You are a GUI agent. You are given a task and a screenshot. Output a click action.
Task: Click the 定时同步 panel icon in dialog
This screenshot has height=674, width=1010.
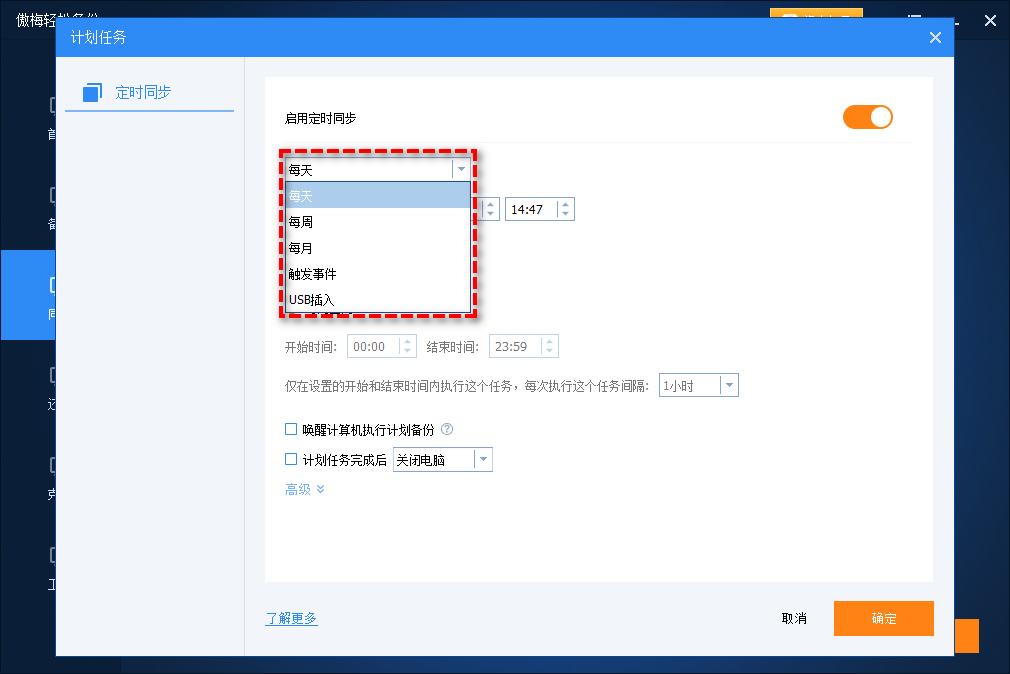pos(91,91)
